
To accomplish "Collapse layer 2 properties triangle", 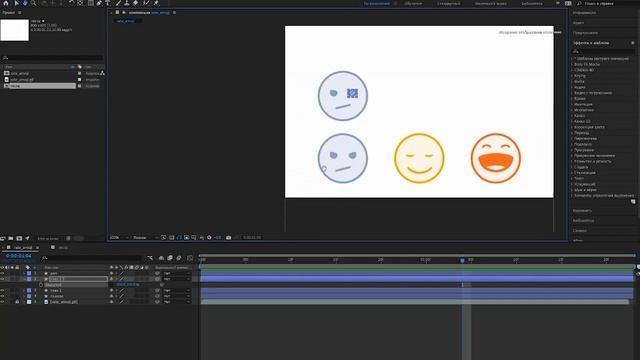I will [24, 279].
